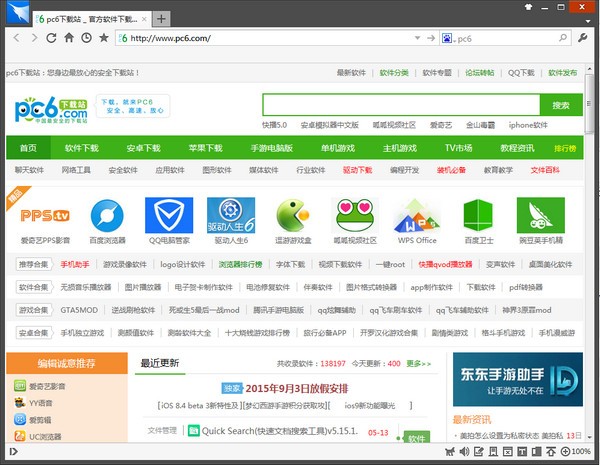Close the pc6下载站 tab
600x465 pixels.
[x=144, y=19]
